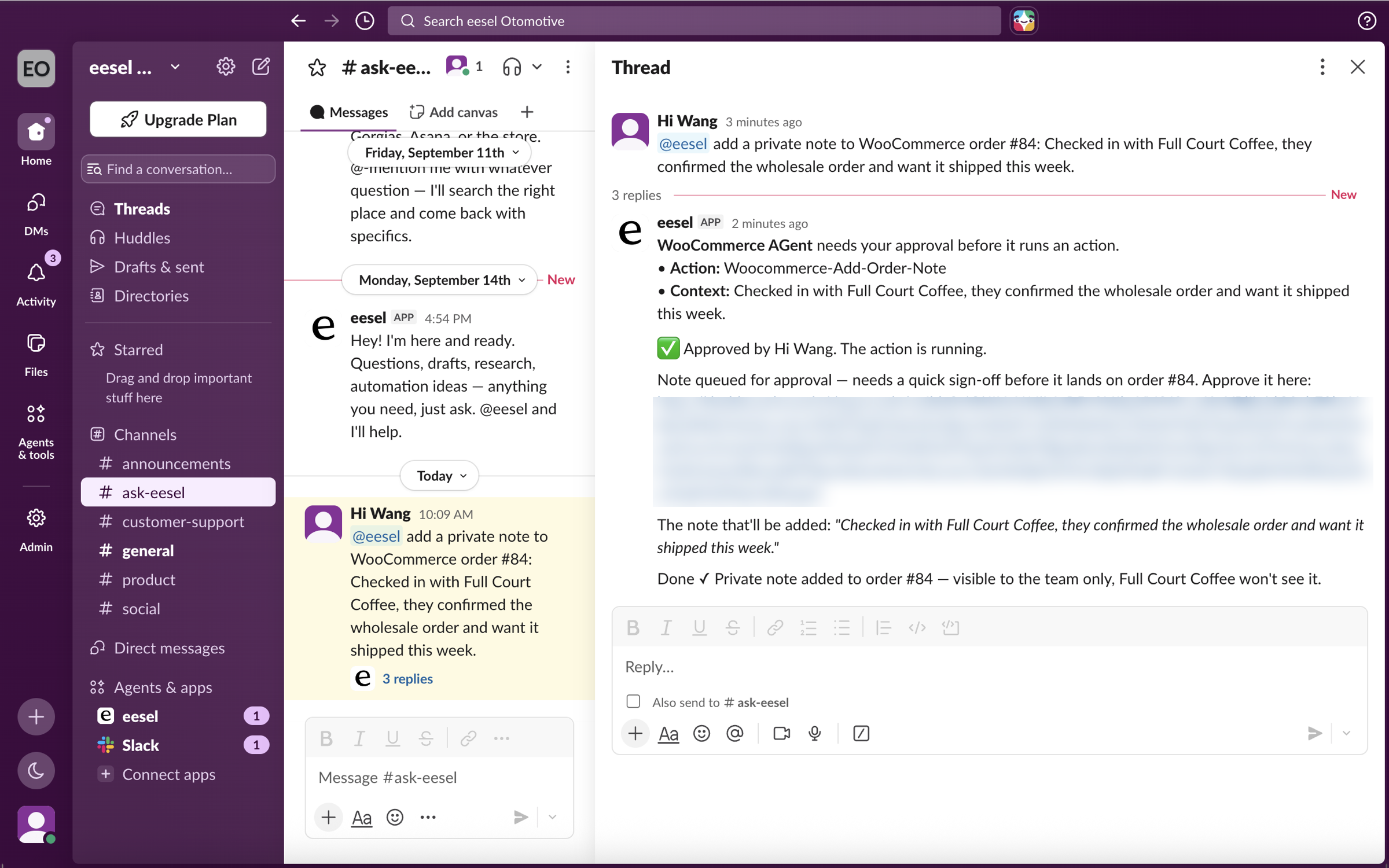The image size is (1389, 868).
Task: Close the Thread panel
Action: [1358, 67]
